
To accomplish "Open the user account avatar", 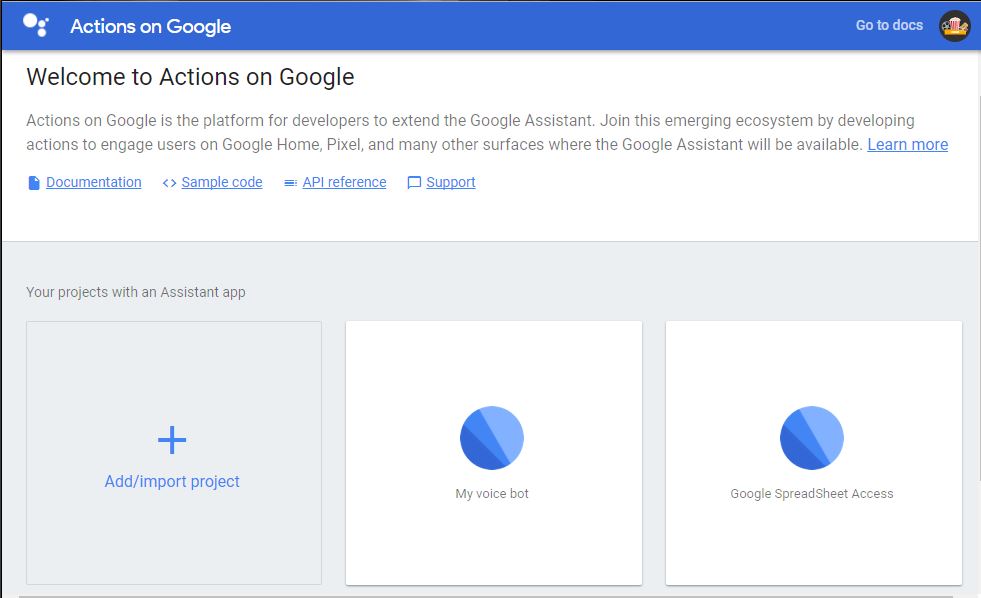I will tap(955, 26).
